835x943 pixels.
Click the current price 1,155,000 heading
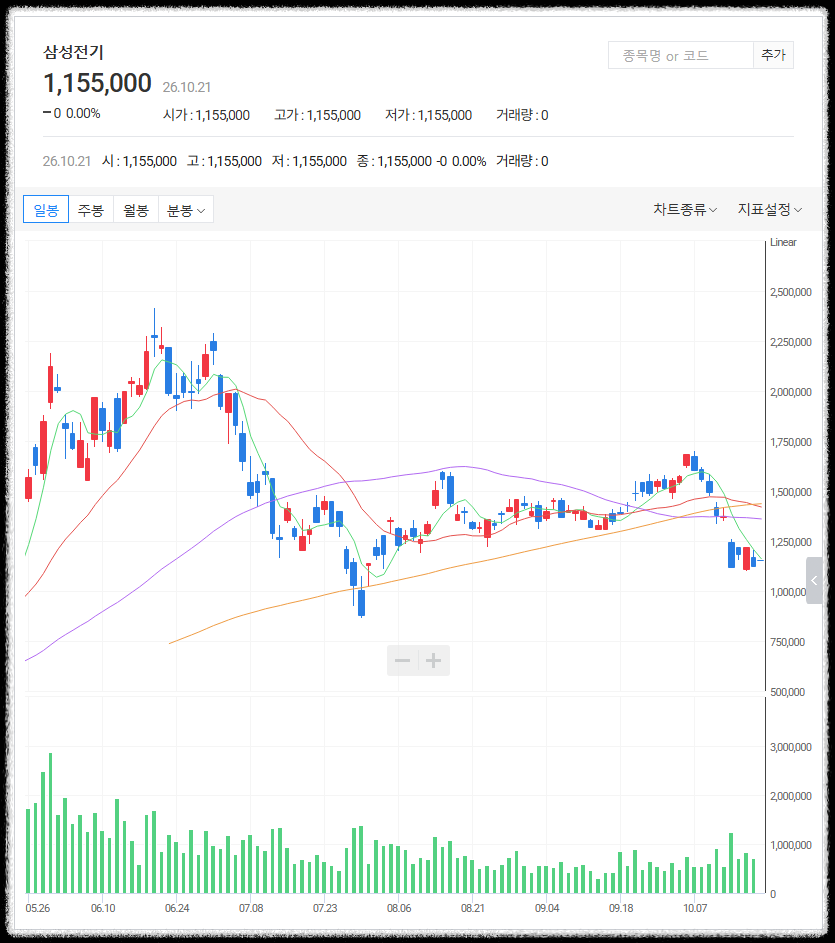coord(97,83)
